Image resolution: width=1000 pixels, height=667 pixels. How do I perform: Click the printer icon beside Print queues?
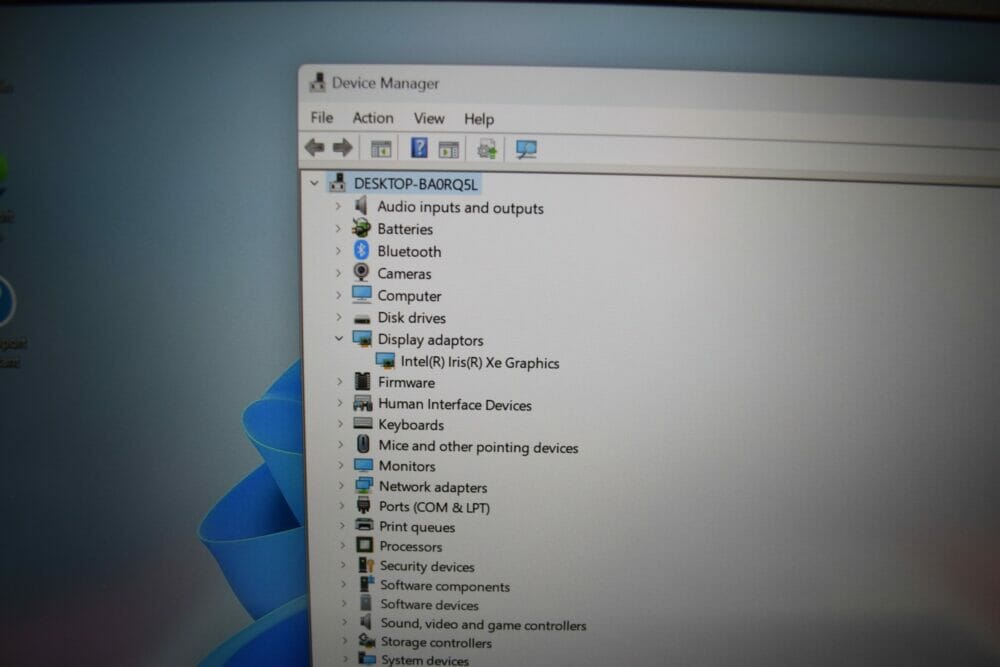(364, 525)
